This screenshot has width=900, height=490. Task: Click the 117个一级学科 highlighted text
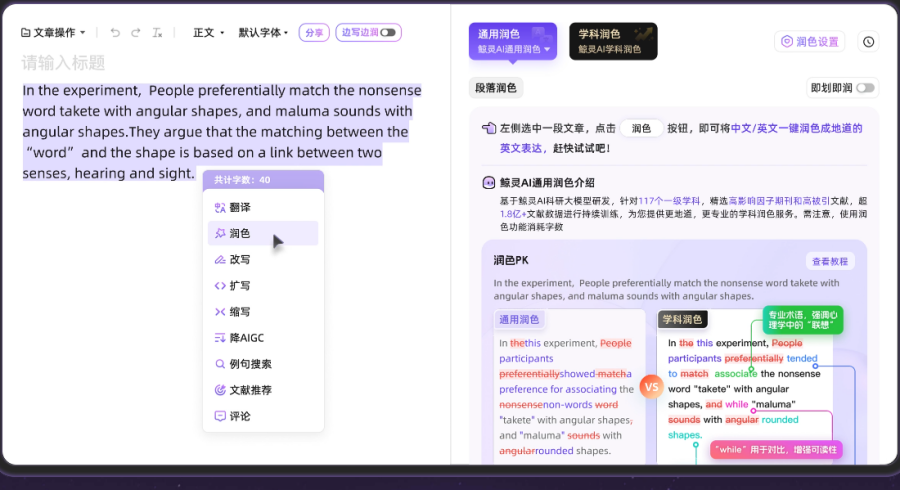click(669, 201)
